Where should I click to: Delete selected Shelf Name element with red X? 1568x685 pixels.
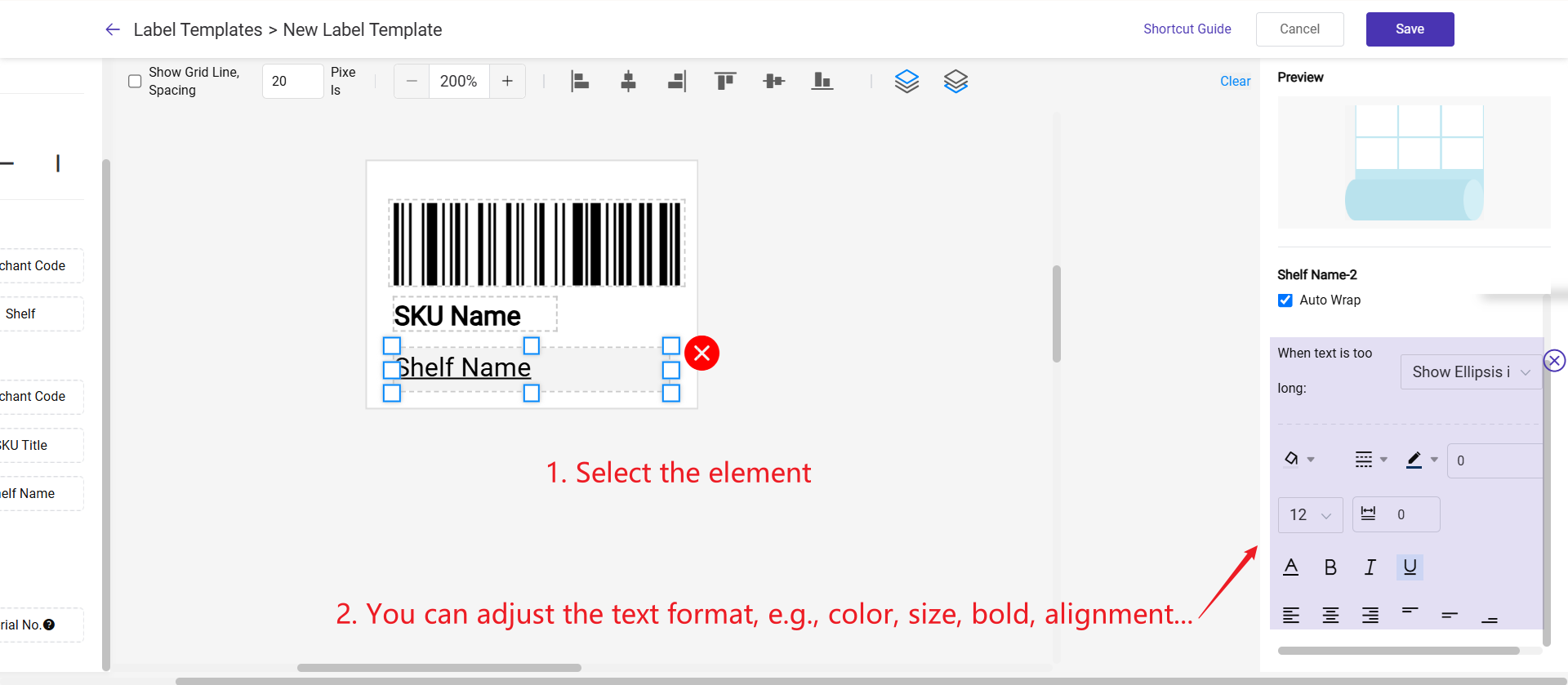[x=702, y=354]
